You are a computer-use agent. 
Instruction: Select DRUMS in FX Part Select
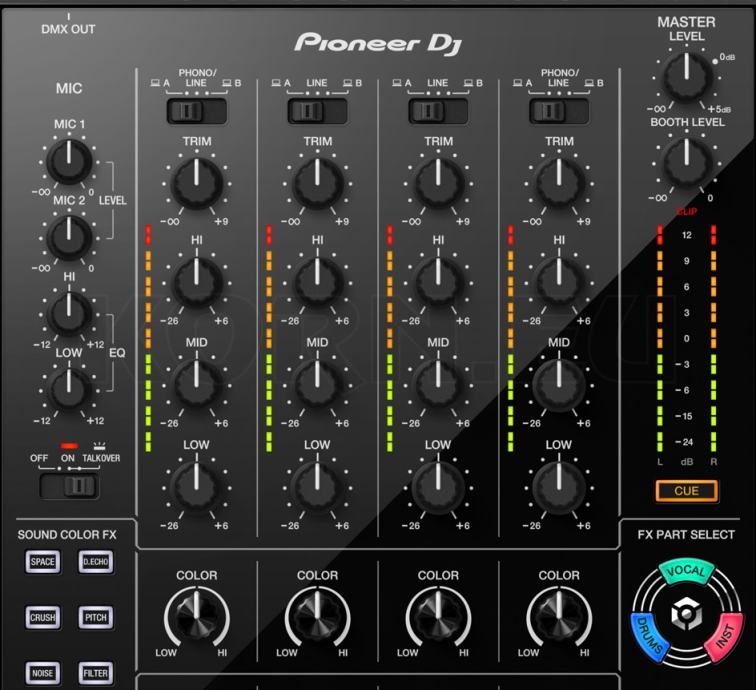coord(649,635)
